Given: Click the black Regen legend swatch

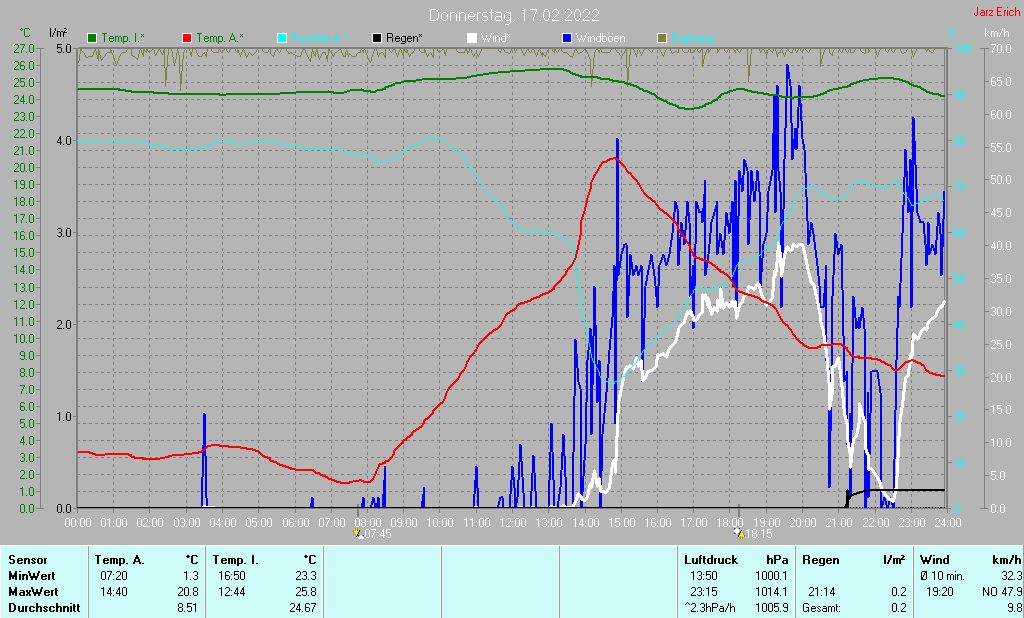Looking at the screenshot, I should coord(377,39).
